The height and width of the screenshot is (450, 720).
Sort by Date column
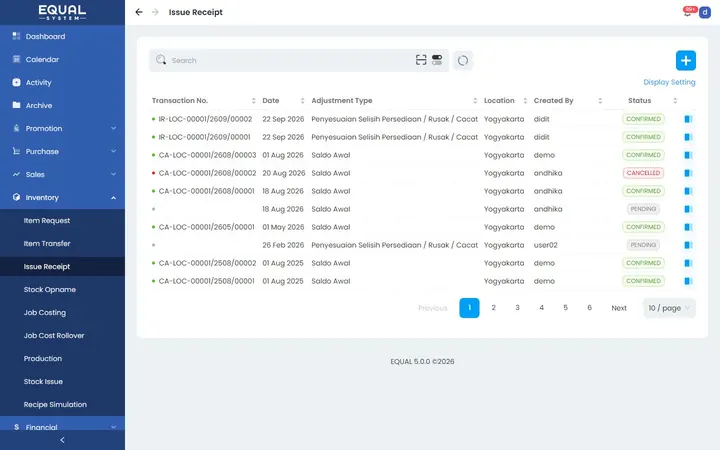pos(302,101)
